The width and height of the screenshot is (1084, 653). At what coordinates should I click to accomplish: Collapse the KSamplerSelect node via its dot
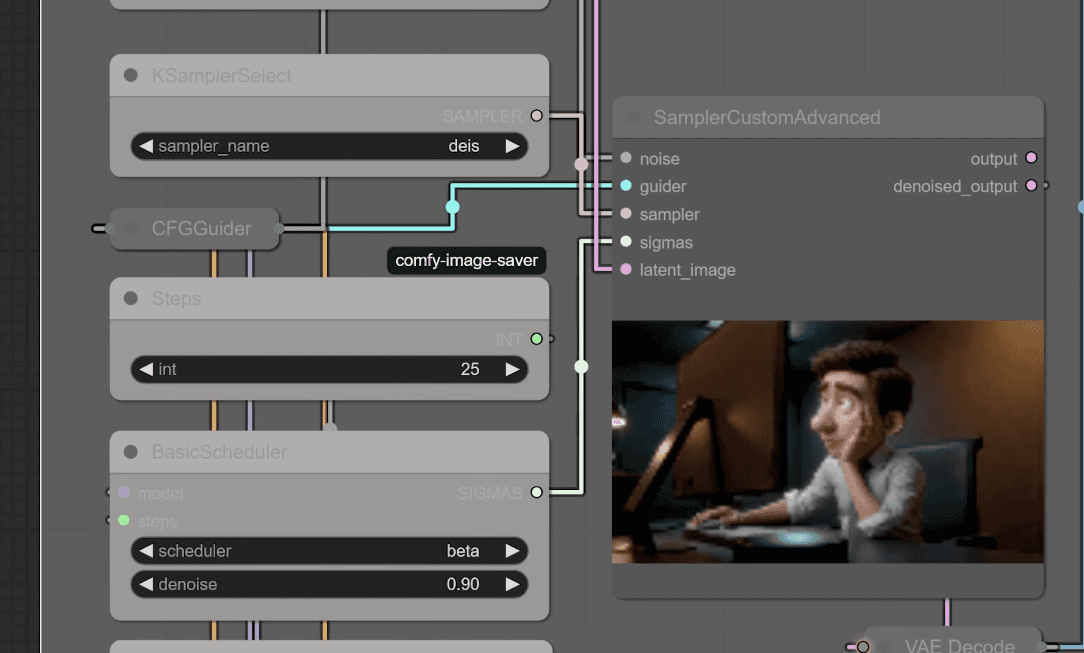pos(131,75)
